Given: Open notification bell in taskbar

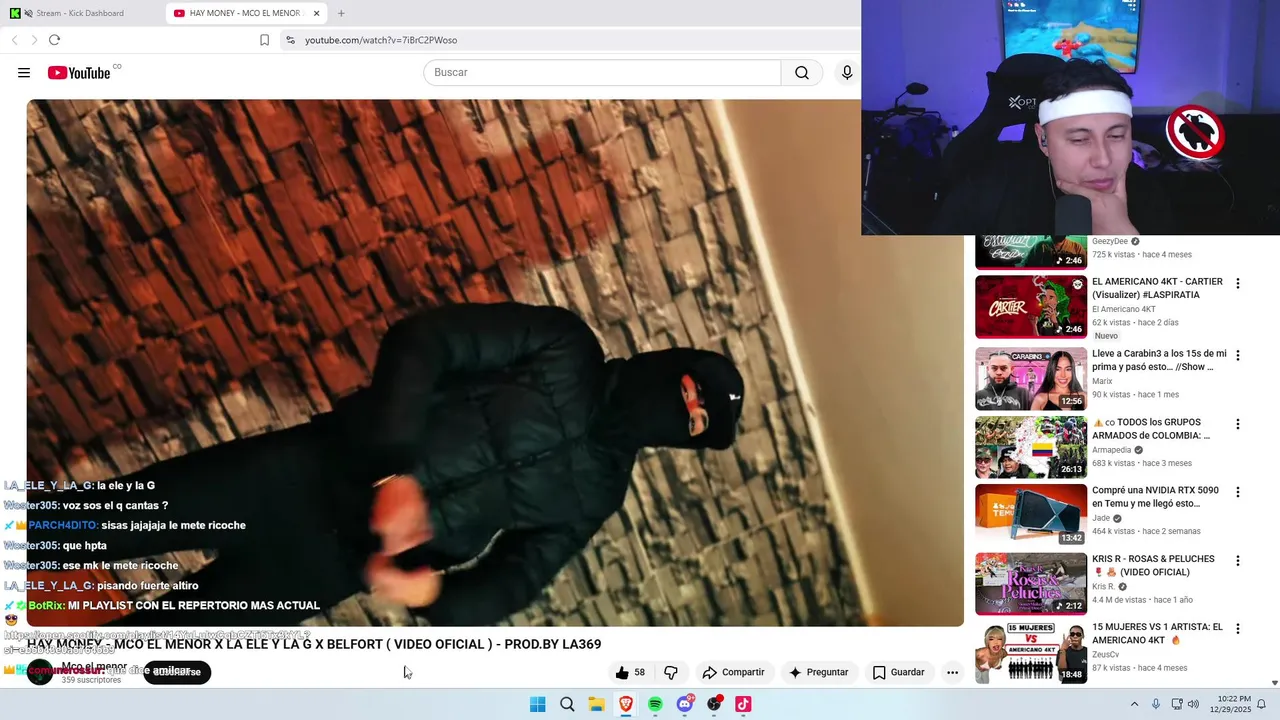Looking at the screenshot, I should coord(1262,704).
